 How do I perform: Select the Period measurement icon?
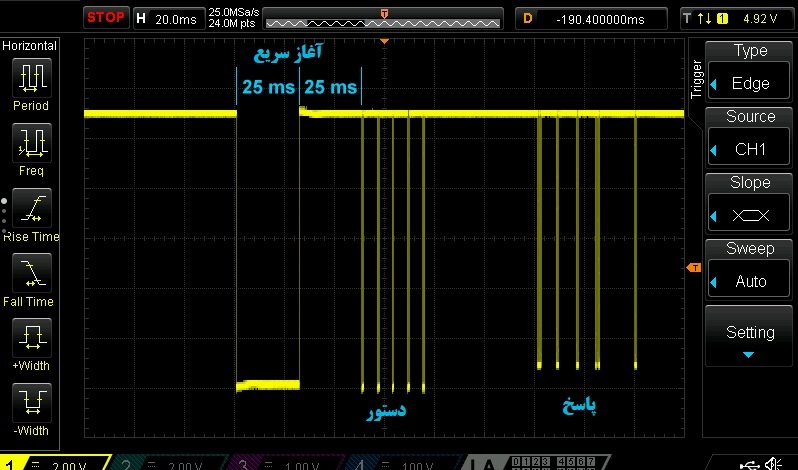click(x=32, y=78)
